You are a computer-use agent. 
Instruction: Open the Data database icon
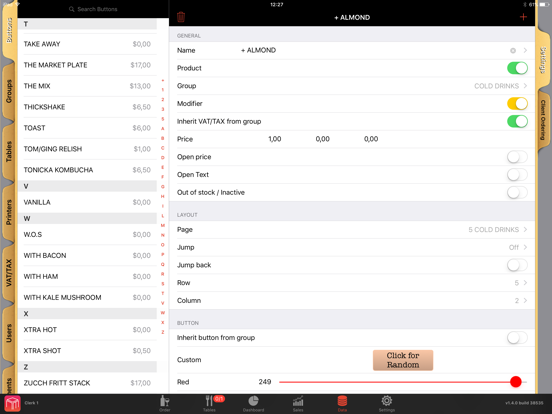342,403
